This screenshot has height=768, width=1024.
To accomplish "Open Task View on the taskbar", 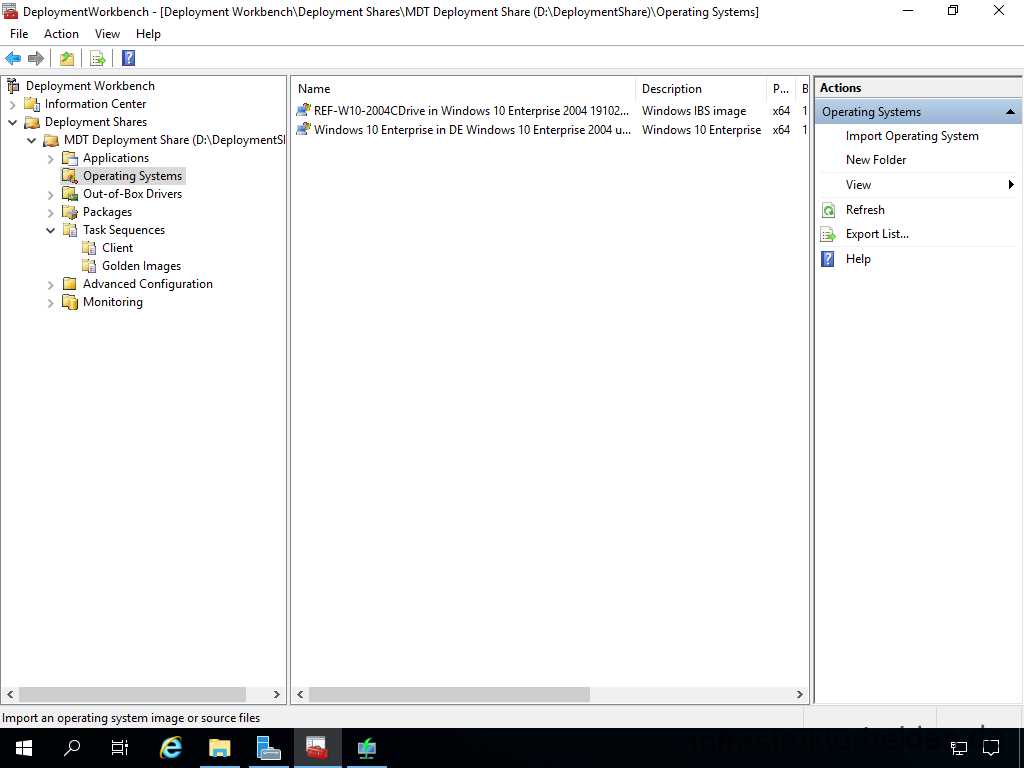I will pyautogui.click(x=120, y=748).
